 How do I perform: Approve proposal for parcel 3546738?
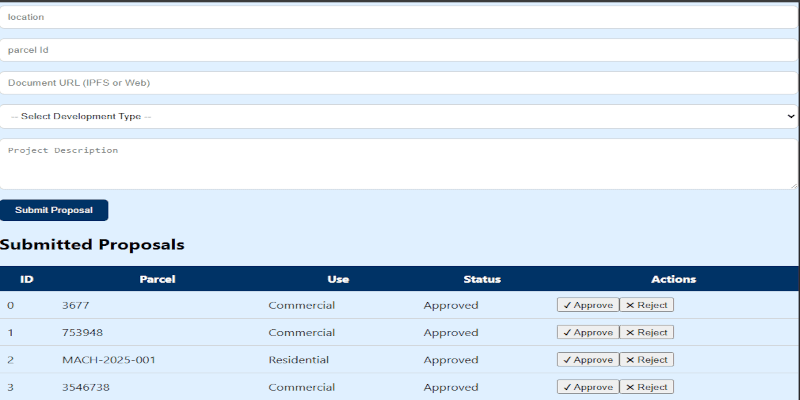(x=587, y=387)
